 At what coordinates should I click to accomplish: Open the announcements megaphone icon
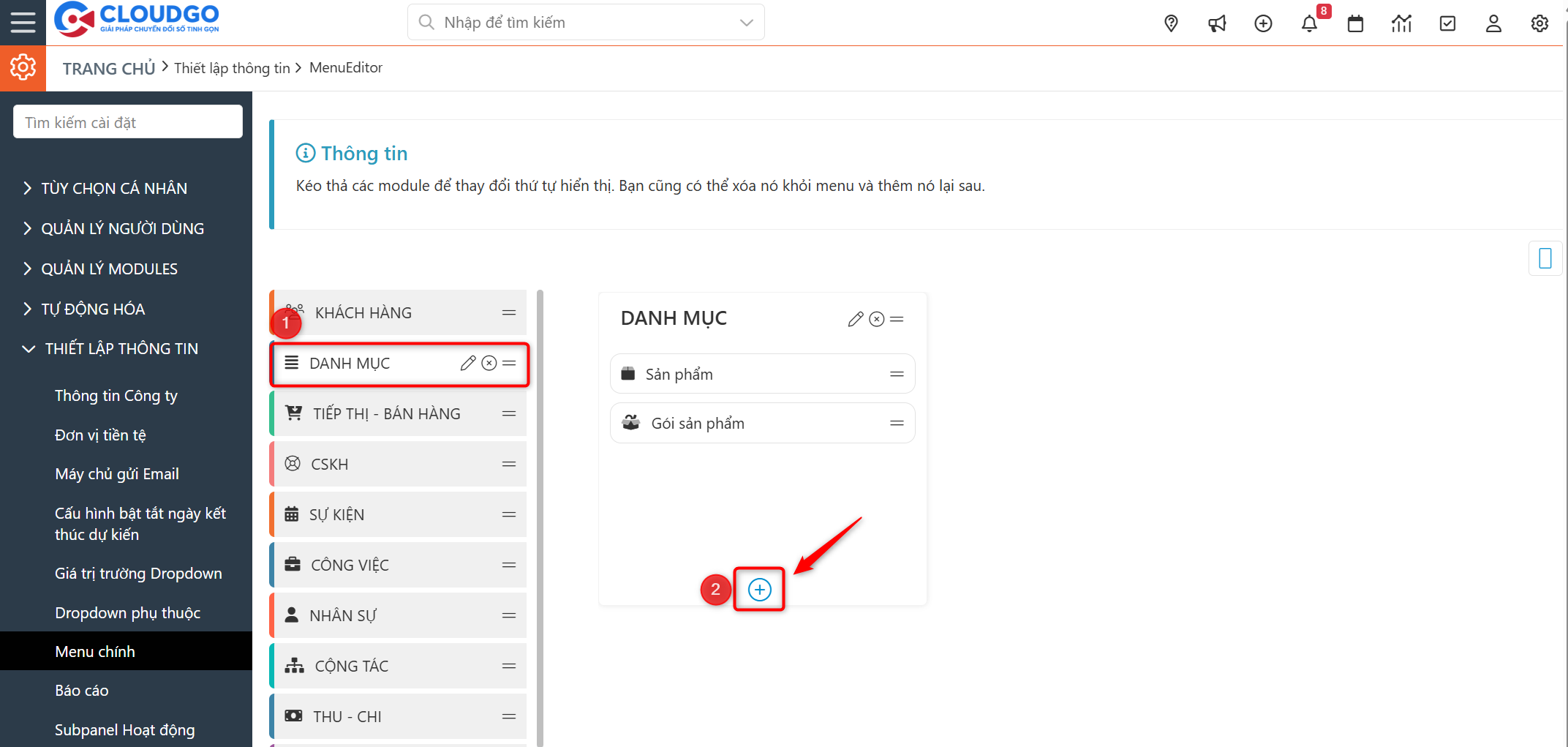(1217, 23)
